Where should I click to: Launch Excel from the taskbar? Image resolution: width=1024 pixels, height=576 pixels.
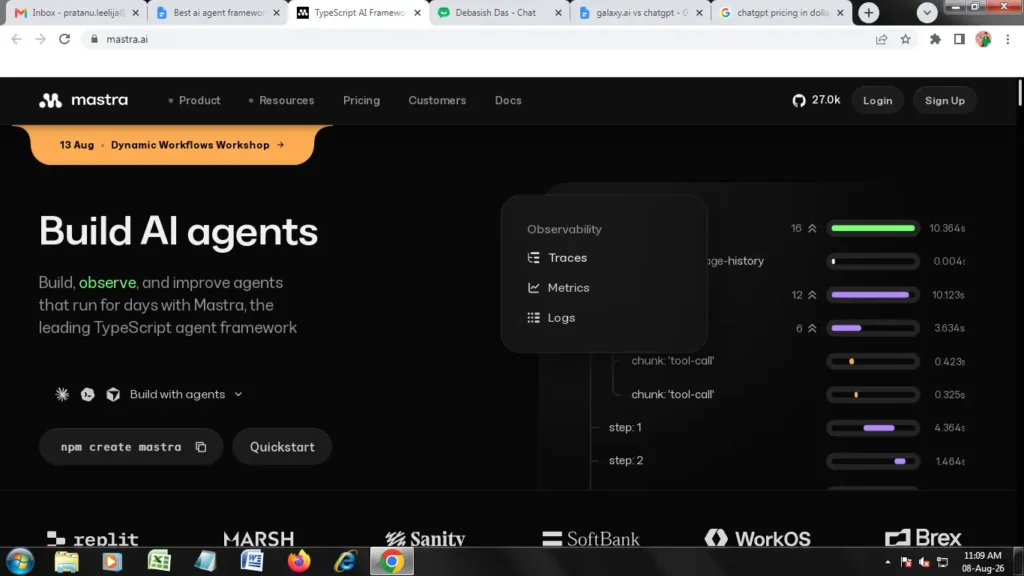click(x=159, y=562)
